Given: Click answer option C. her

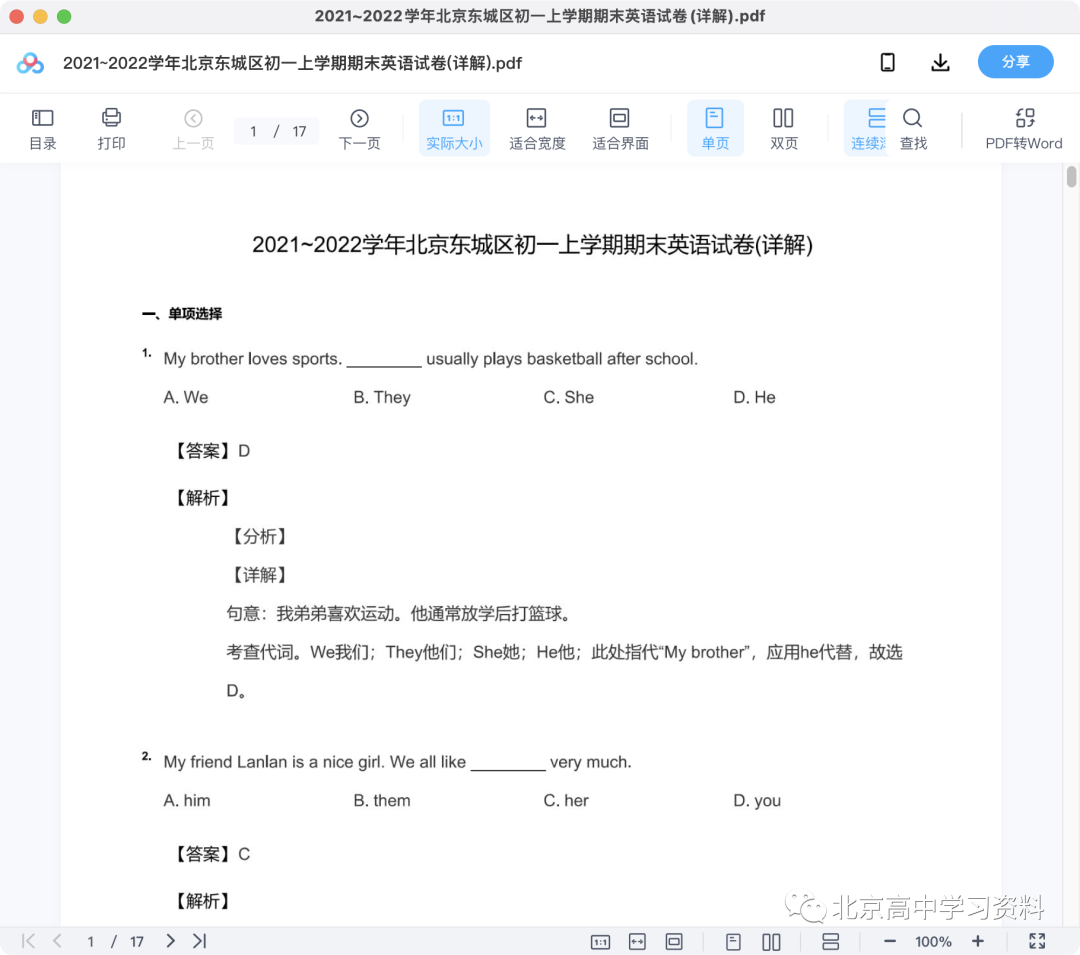Looking at the screenshot, I should click(x=565, y=801).
